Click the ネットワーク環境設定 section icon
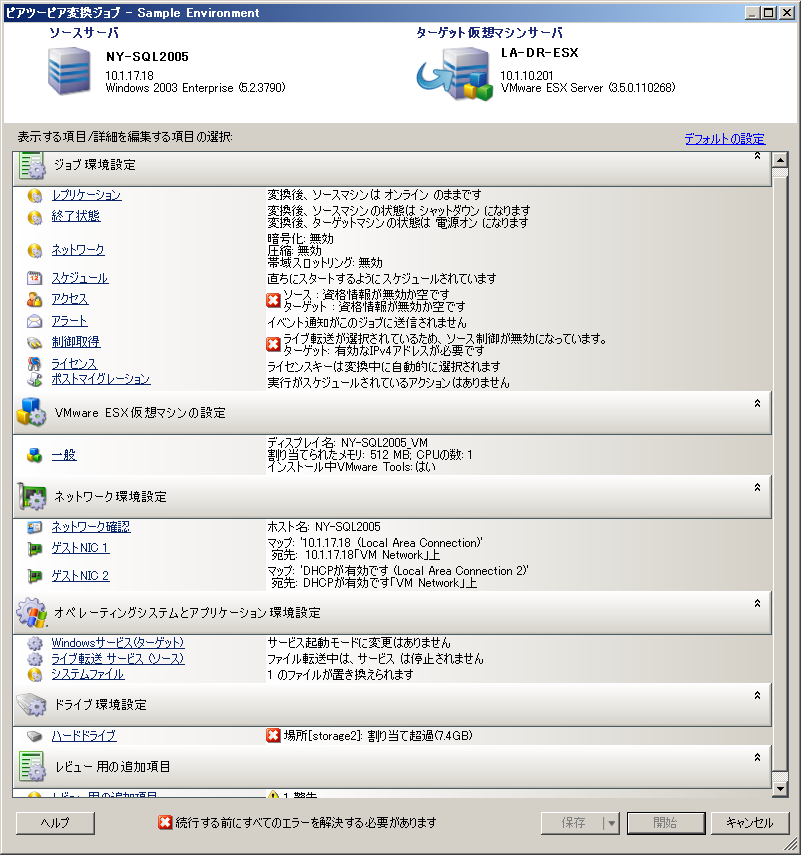801x855 pixels. click(x=32, y=496)
